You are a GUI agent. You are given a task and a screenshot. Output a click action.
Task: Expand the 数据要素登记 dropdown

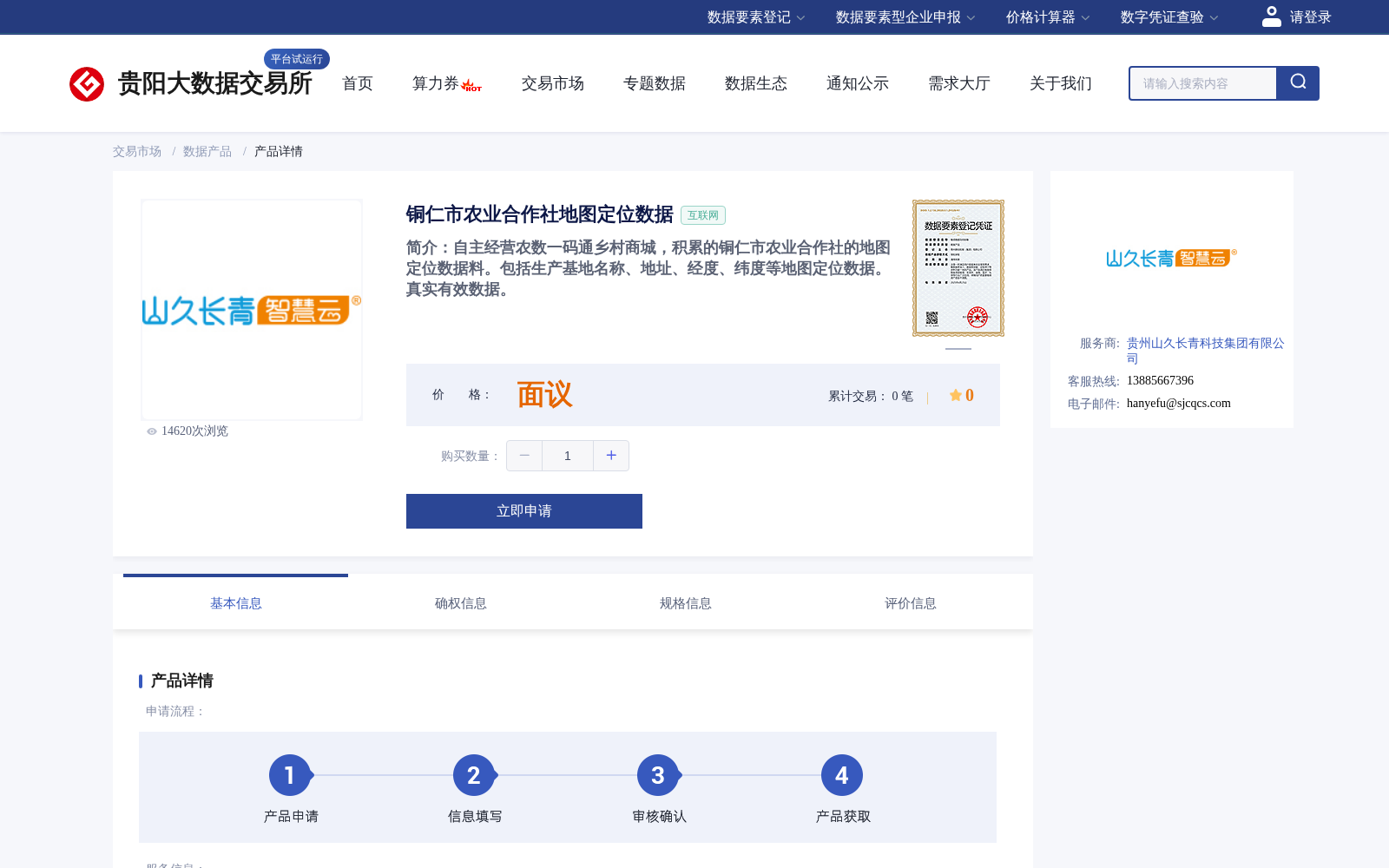[x=756, y=17]
